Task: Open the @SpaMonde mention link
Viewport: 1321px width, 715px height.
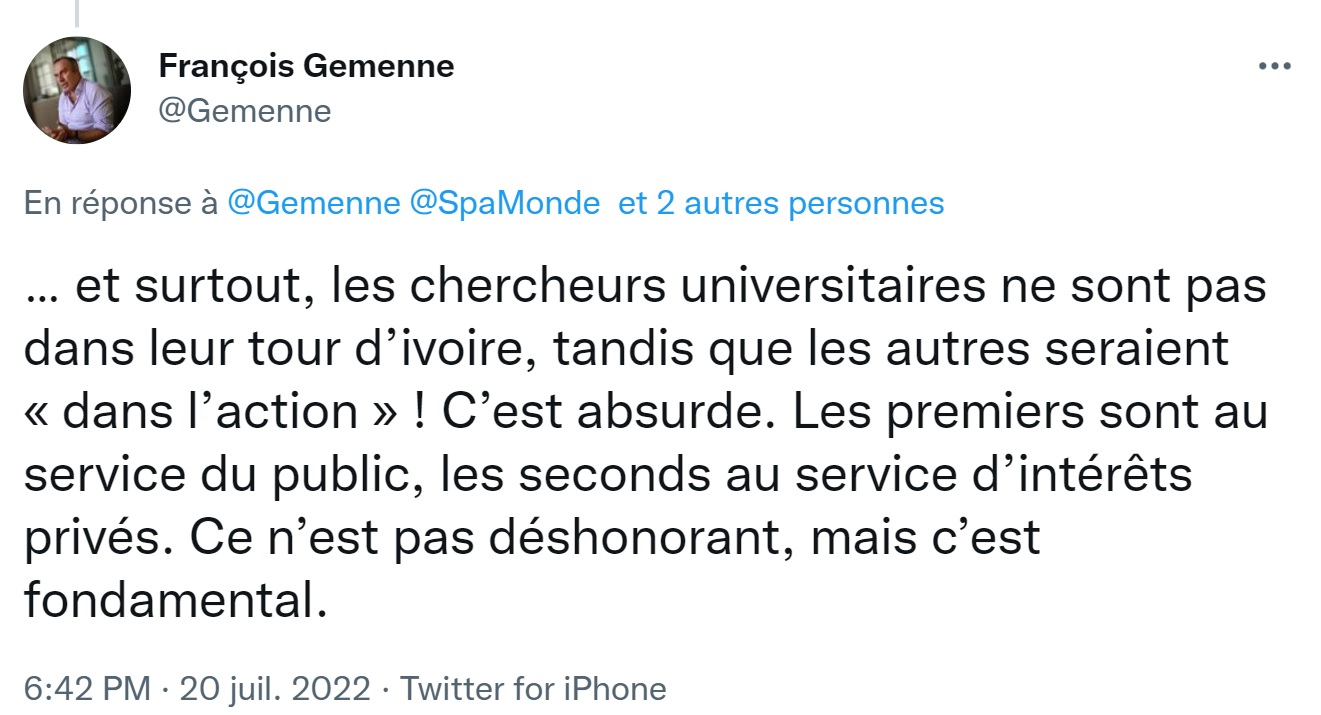Action: pyautogui.click(x=505, y=203)
